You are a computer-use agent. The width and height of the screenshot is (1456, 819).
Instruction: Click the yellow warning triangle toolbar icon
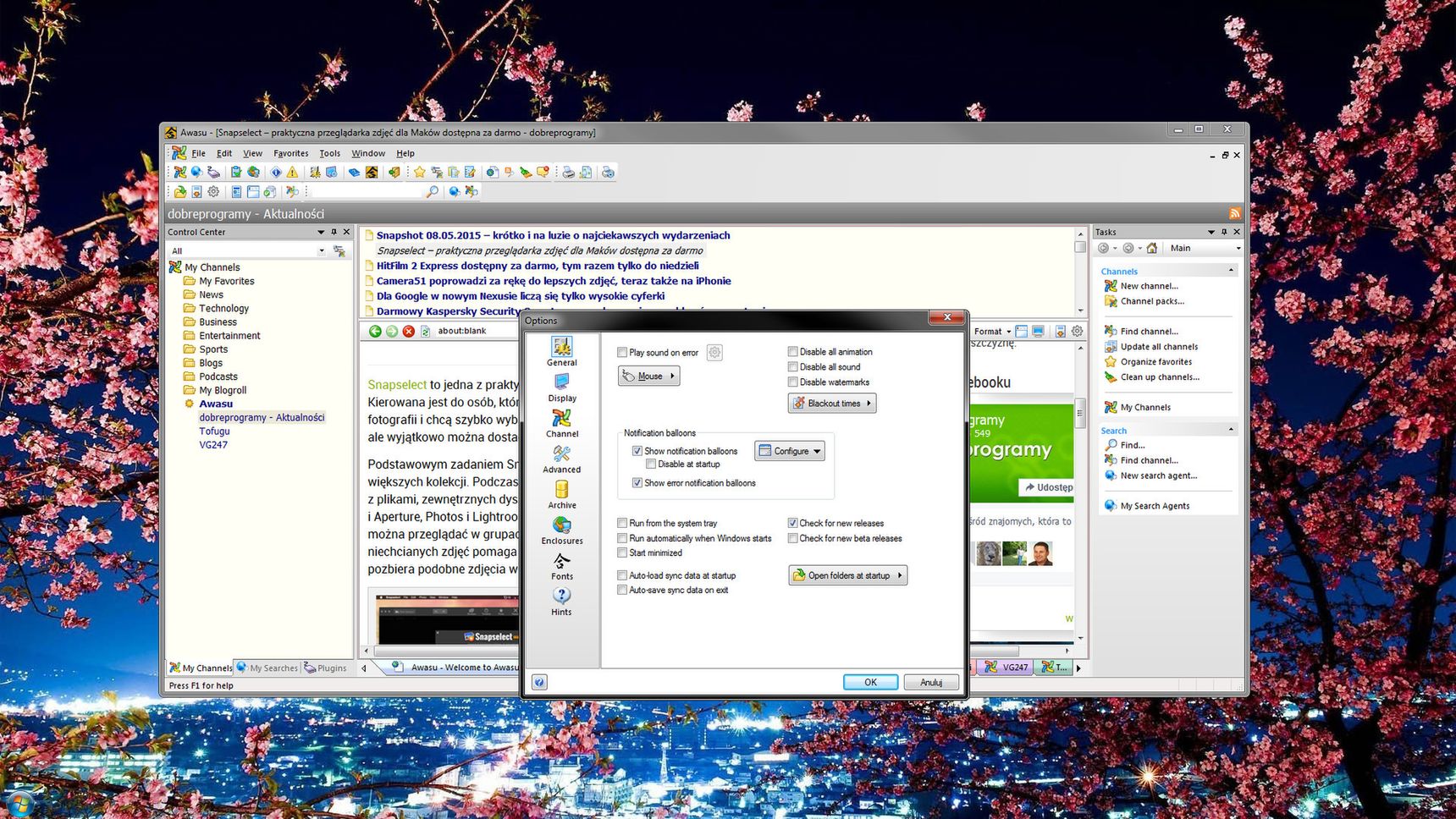[293, 172]
